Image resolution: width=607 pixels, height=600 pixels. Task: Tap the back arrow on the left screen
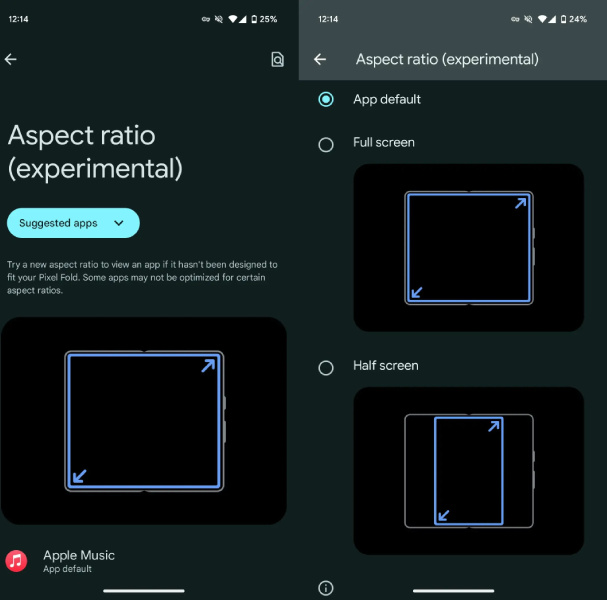click(11, 59)
